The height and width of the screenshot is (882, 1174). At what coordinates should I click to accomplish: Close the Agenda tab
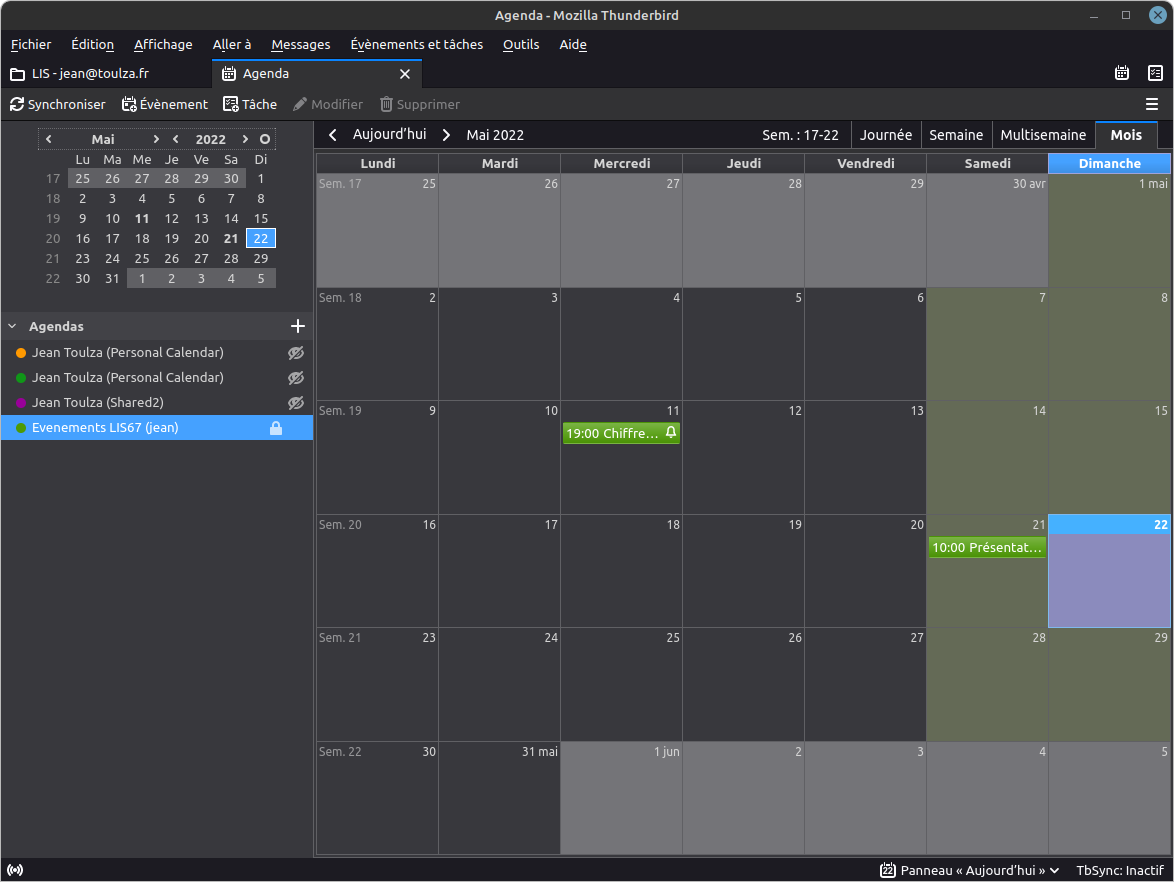404,73
